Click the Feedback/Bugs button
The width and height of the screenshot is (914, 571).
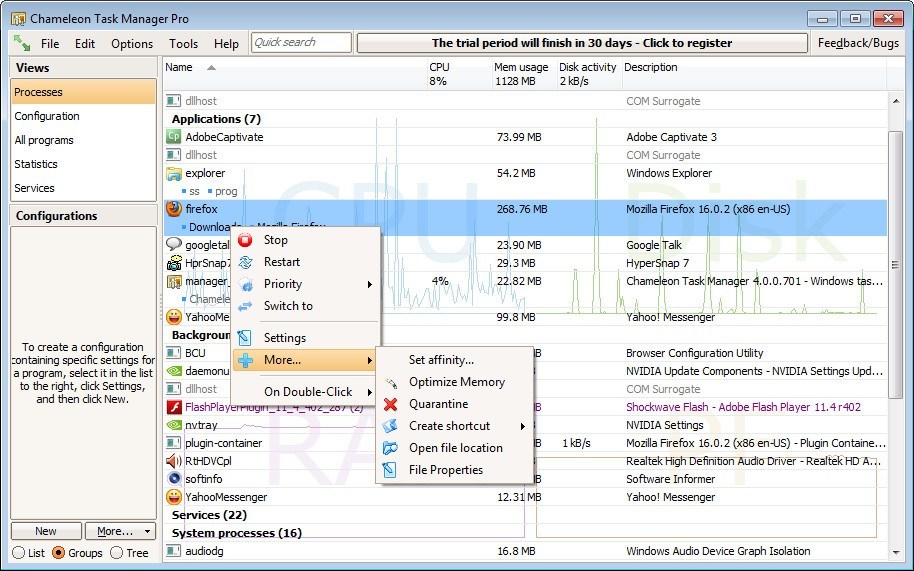pyautogui.click(x=858, y=43)
